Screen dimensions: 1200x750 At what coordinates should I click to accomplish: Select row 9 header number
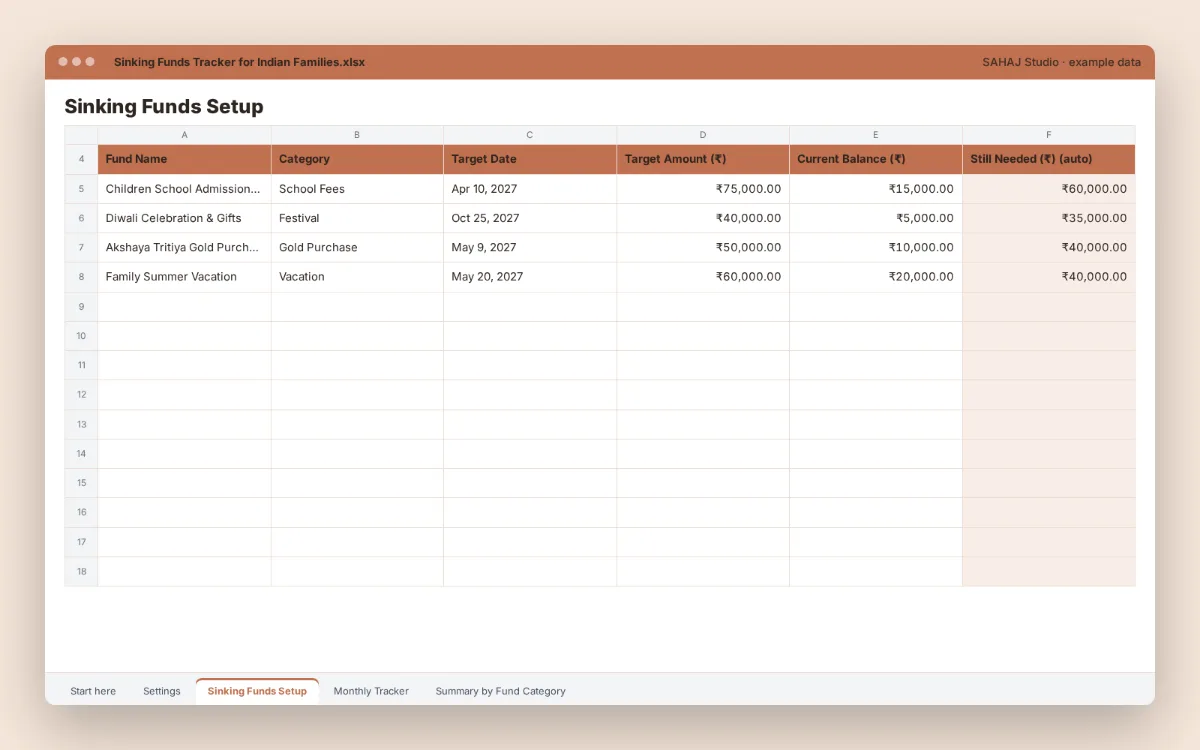(81, 307)
